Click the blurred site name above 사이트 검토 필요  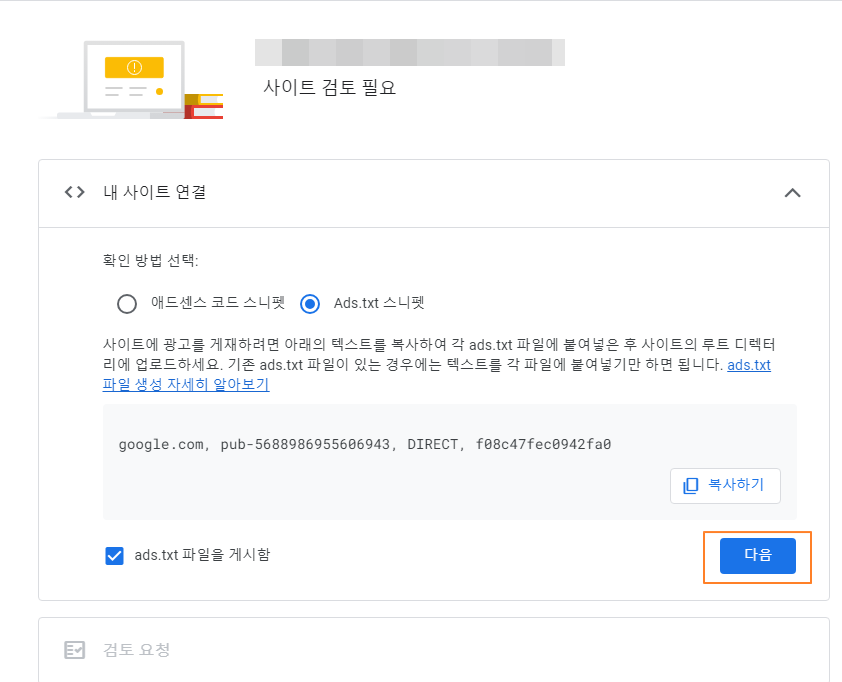[409, 52]
